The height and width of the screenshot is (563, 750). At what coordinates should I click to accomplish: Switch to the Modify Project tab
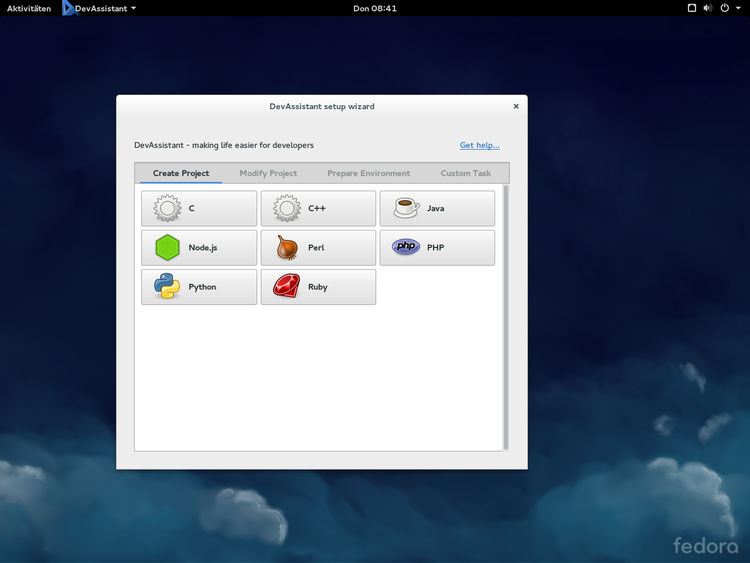pyautogui.click(x=268, y=173)
